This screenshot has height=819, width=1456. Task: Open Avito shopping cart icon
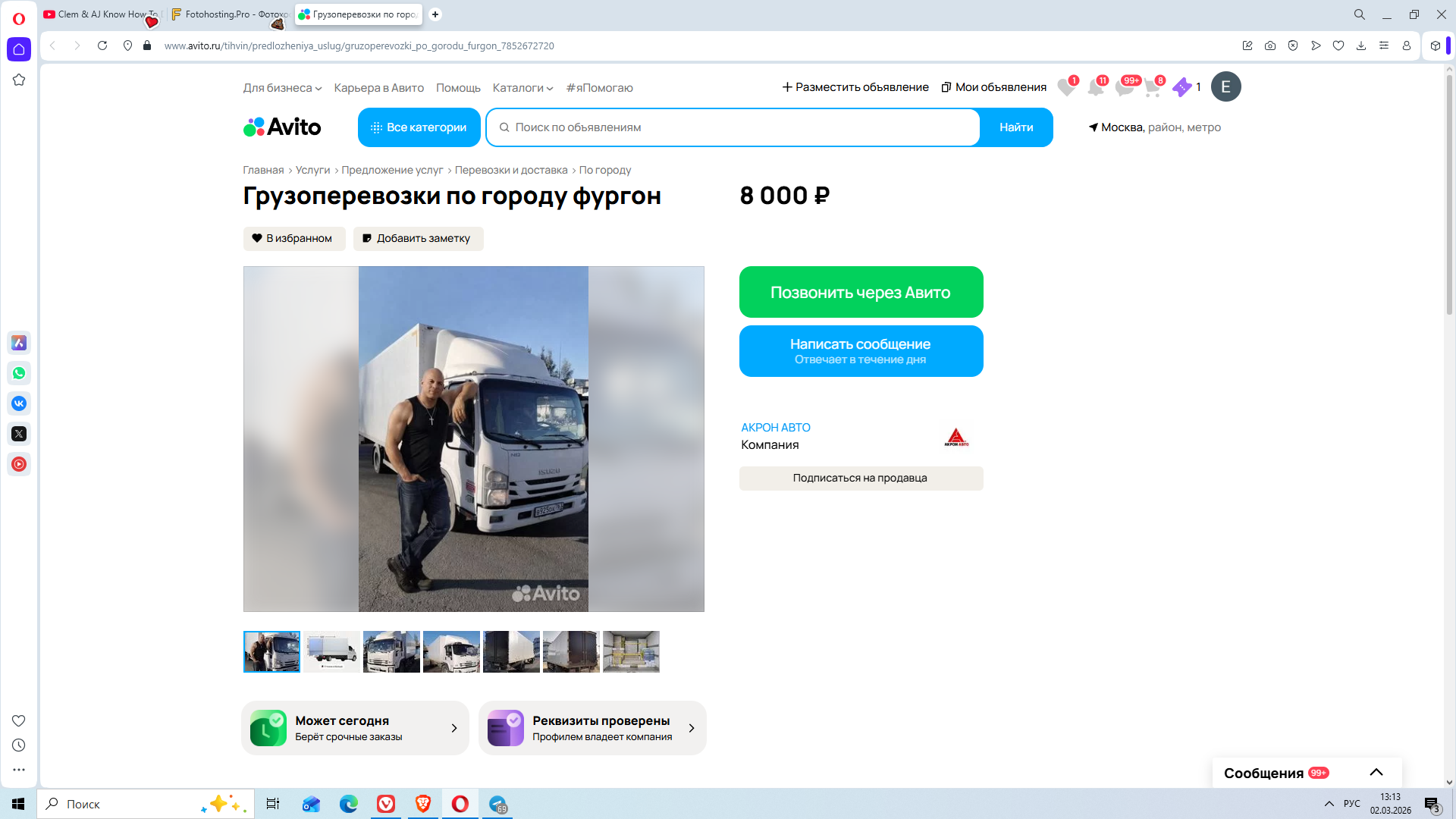[x=1152, y=88]
